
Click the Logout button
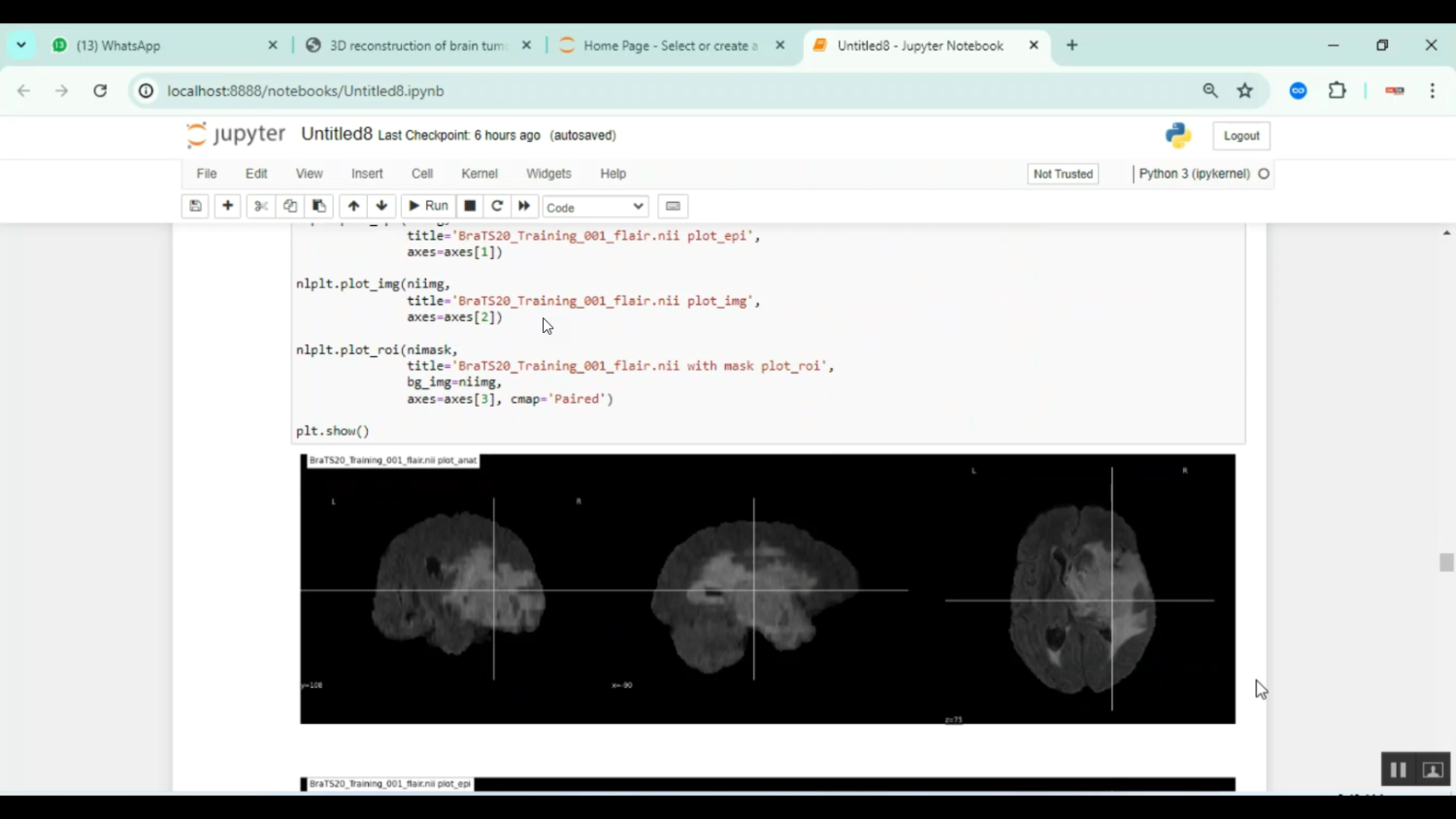click(1241, 136)
